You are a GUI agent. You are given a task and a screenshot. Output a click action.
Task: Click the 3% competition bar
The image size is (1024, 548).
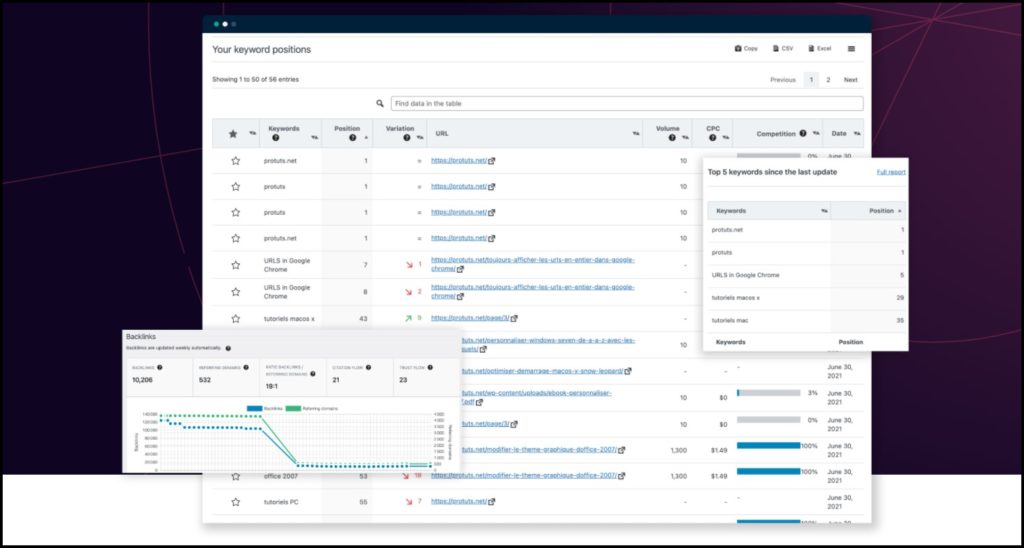769,393
